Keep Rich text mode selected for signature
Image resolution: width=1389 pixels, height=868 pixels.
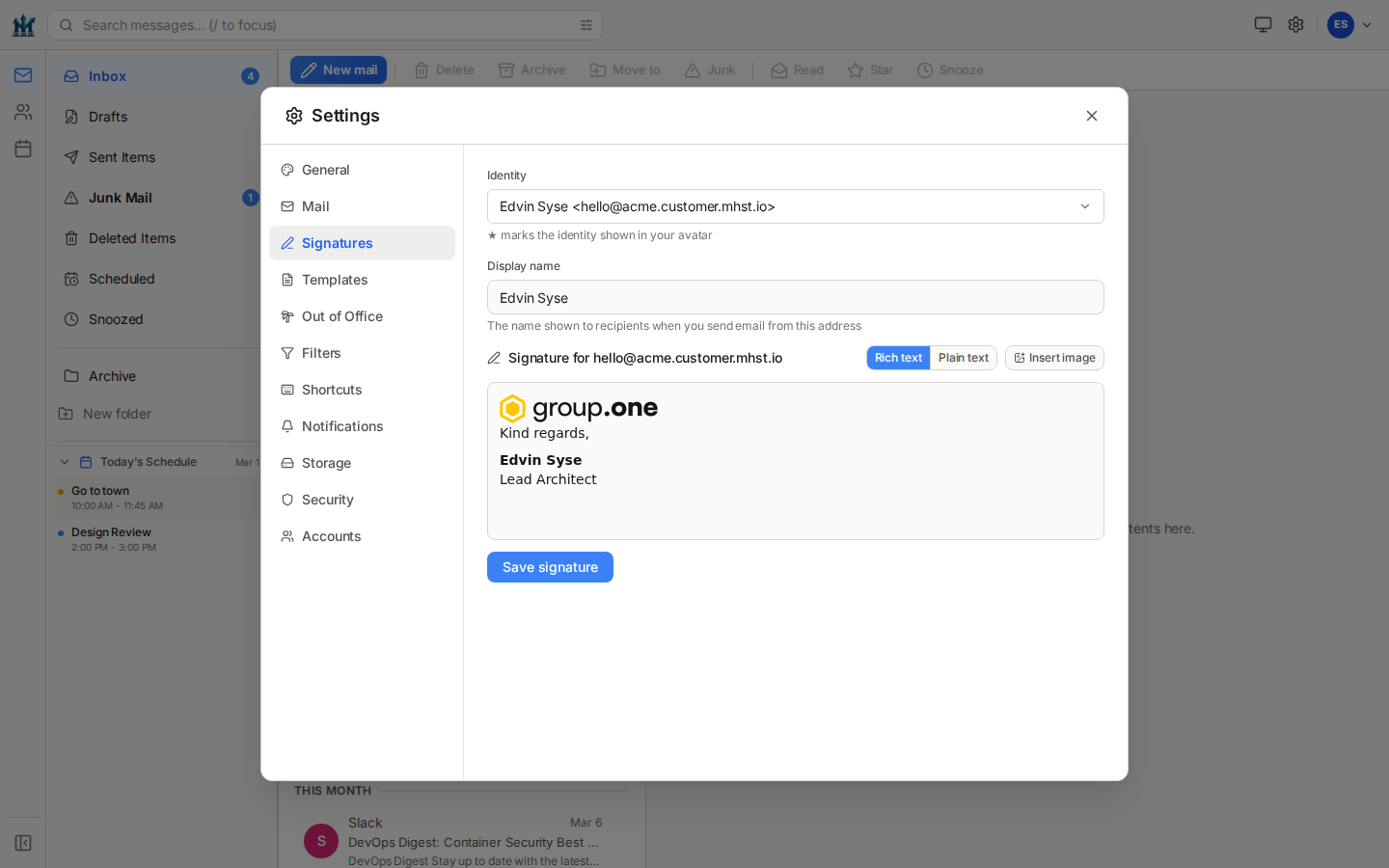tap(897, 358)
